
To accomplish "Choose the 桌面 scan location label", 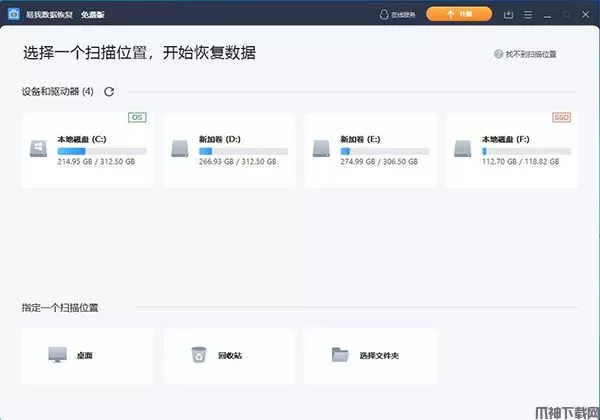I will point(85,356).
